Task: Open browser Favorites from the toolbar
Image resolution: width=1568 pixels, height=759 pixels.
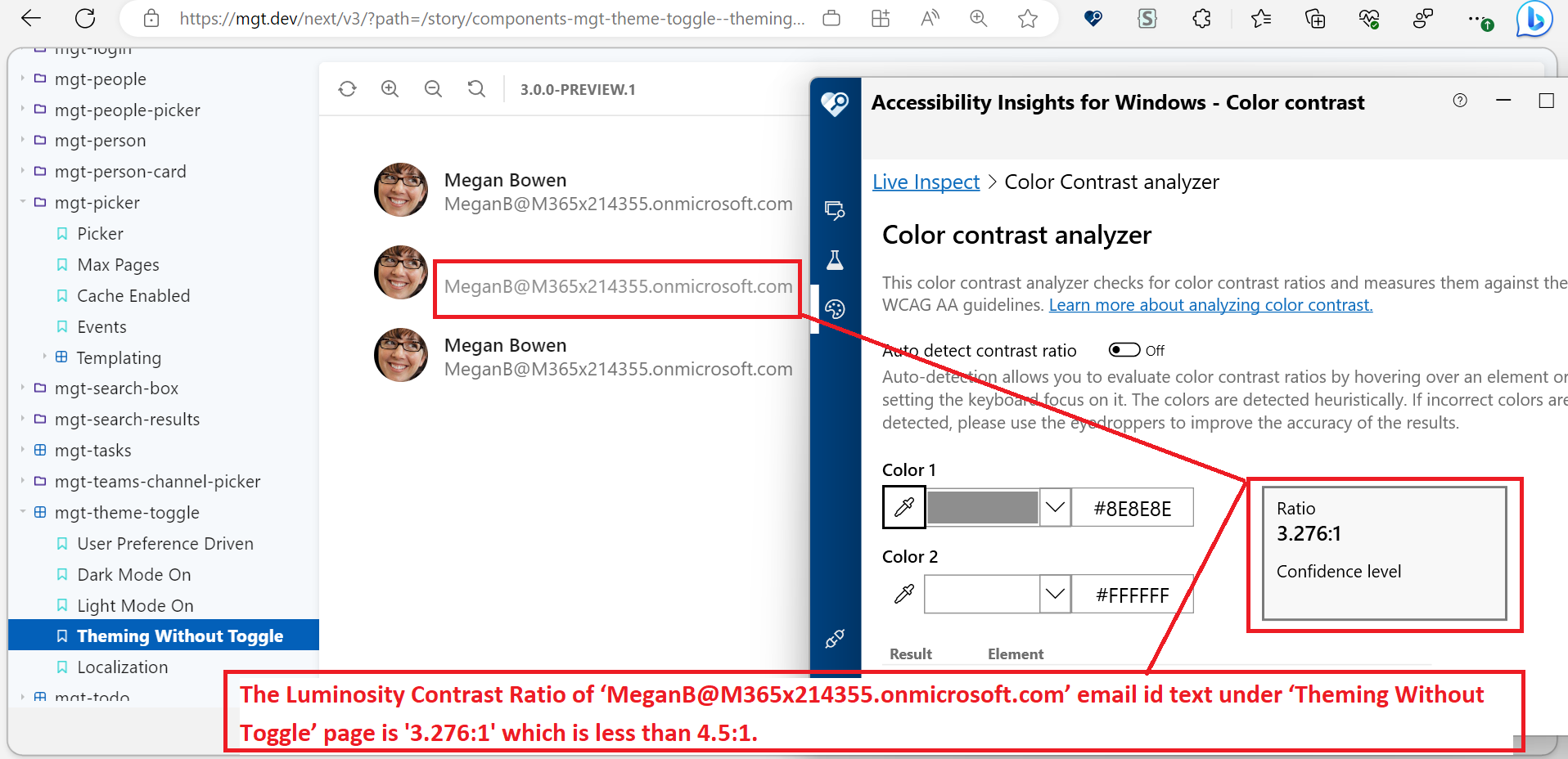Action: (1260, 18)
